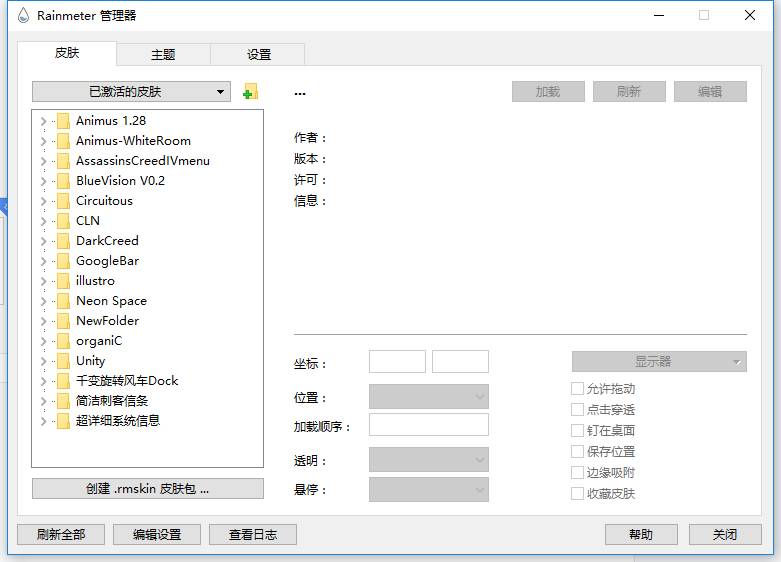This screenshot has height=562, width=781.
Task: Click the Animus 1.28 folder icon
Action: pos(63,121)
